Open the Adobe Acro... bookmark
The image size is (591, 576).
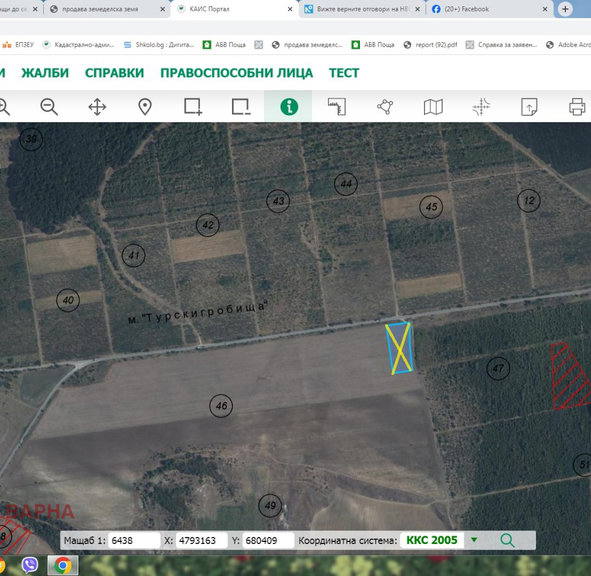[x=568, y=44]
